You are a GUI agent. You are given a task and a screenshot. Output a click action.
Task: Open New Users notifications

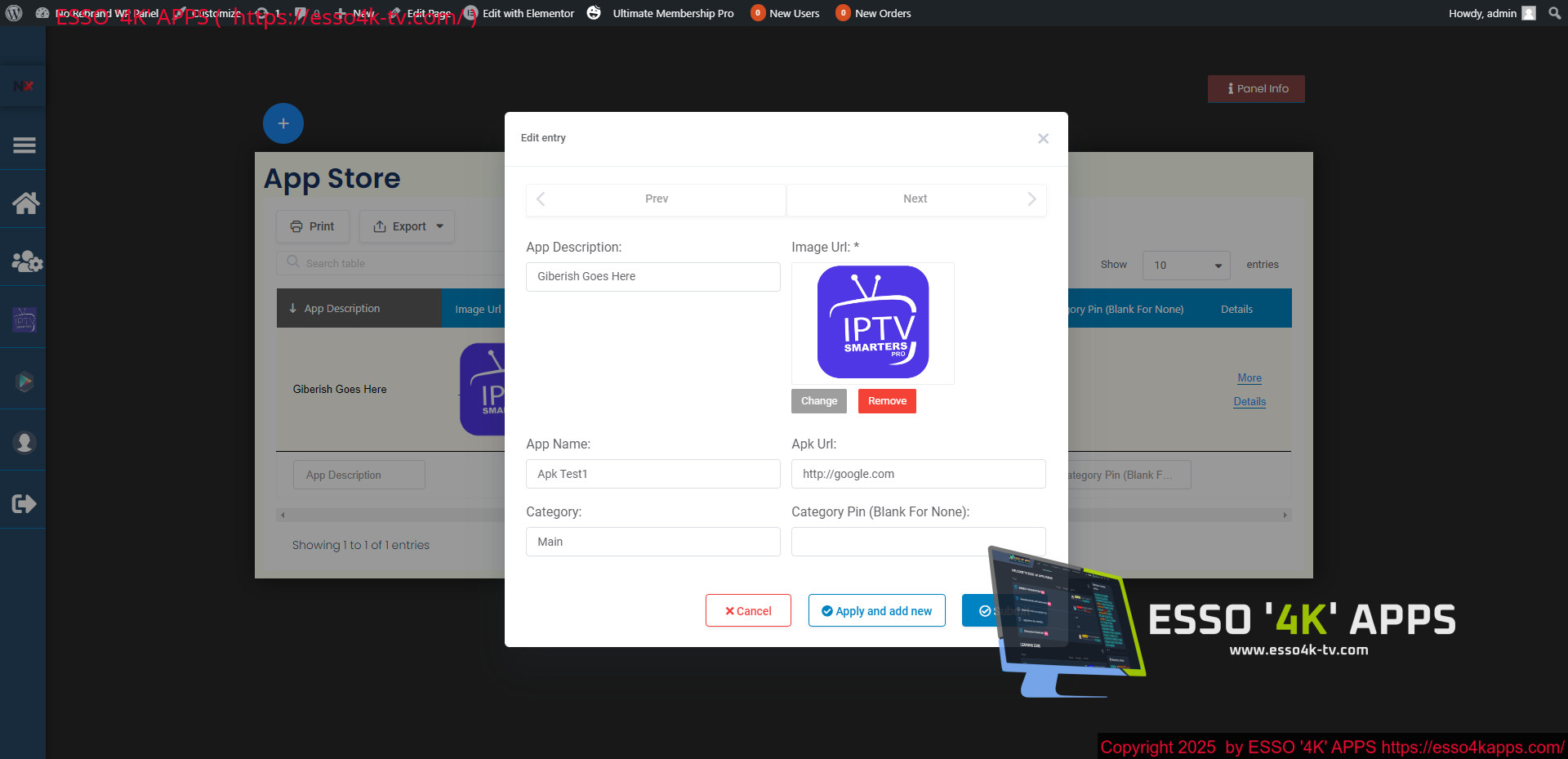coord(785,13)
